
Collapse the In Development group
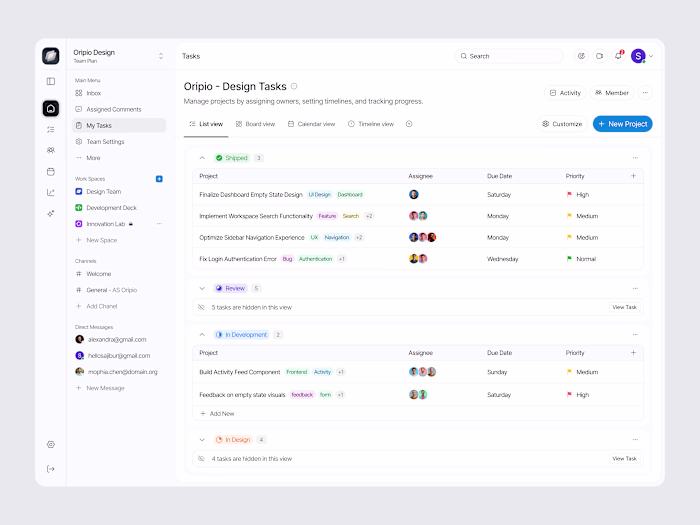(x=202, y=334)
